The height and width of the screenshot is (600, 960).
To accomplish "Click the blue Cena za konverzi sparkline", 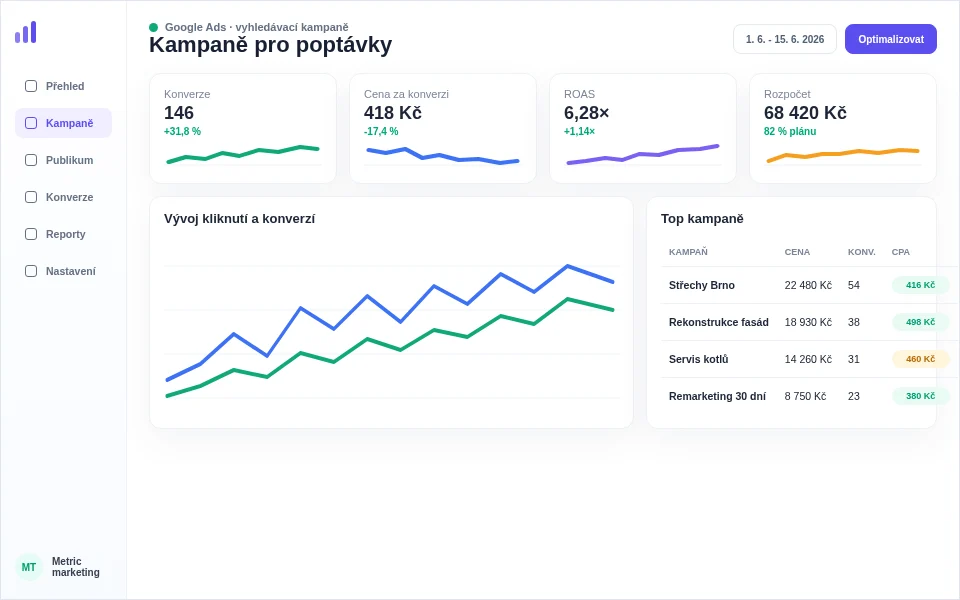I will click(x=443, y=156).
